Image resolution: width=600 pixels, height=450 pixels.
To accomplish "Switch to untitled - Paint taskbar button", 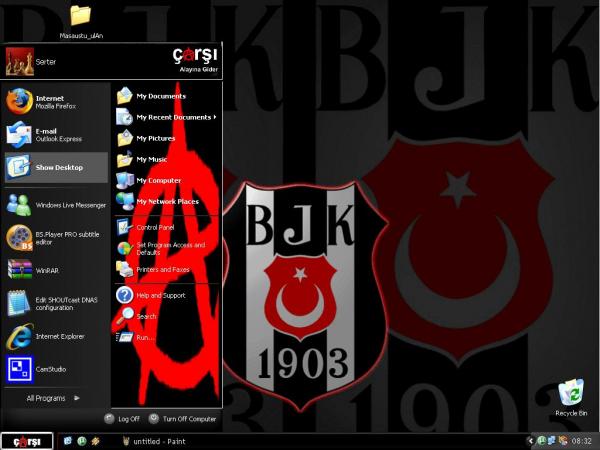I will [154, 441].
